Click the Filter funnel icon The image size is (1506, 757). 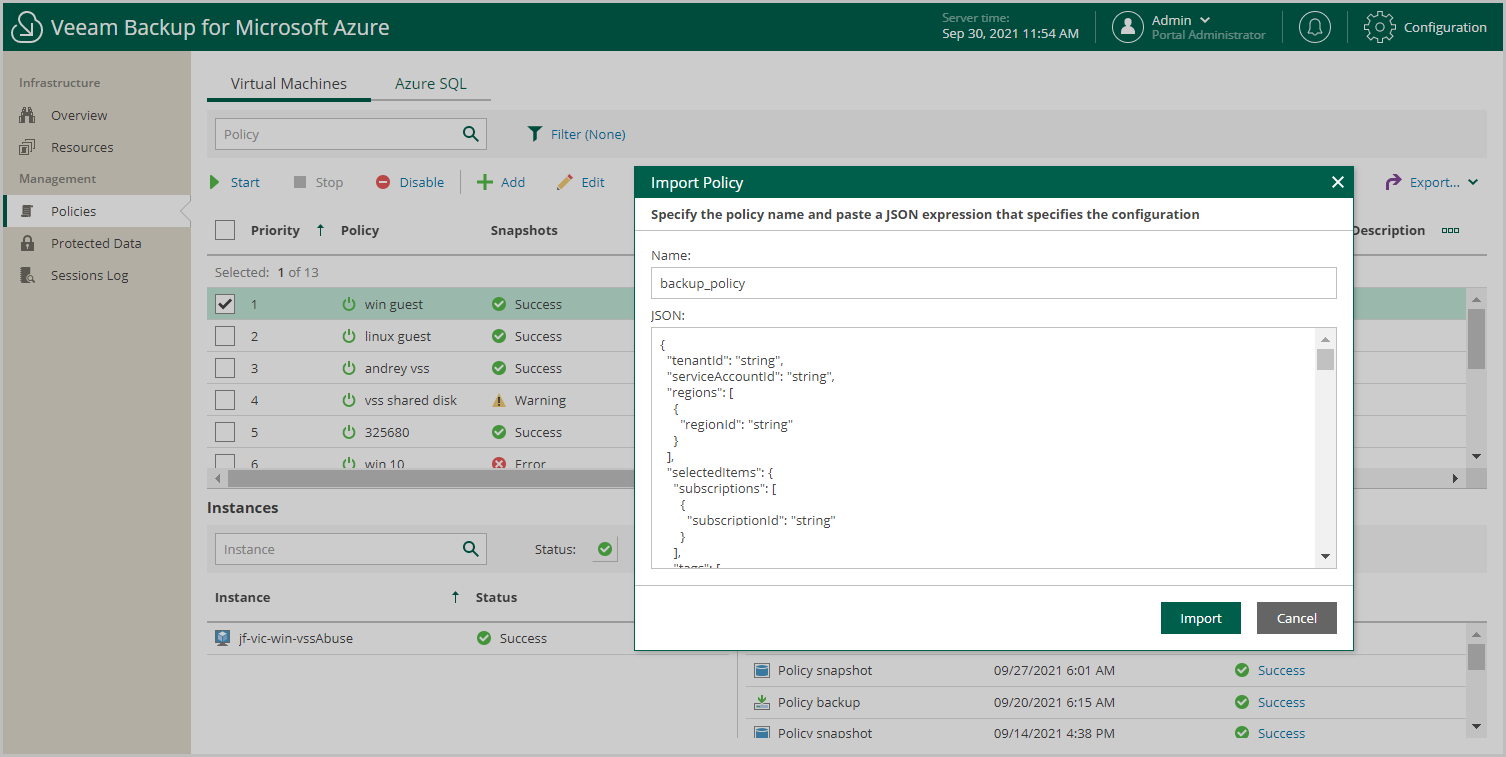[535, 134]
